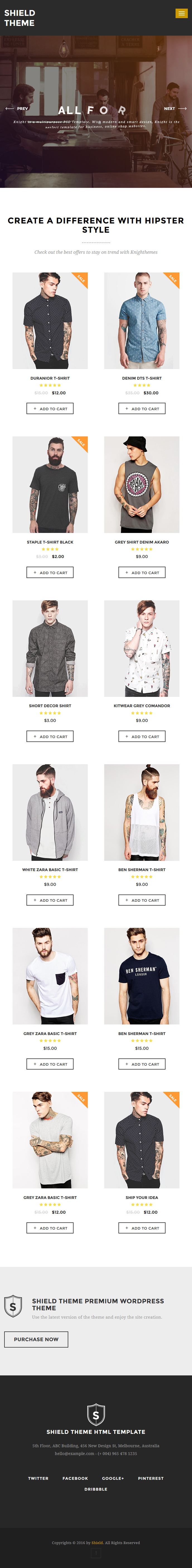Click the Sale ribbon on Denim DTS T-Shirt

click(172, 279)
